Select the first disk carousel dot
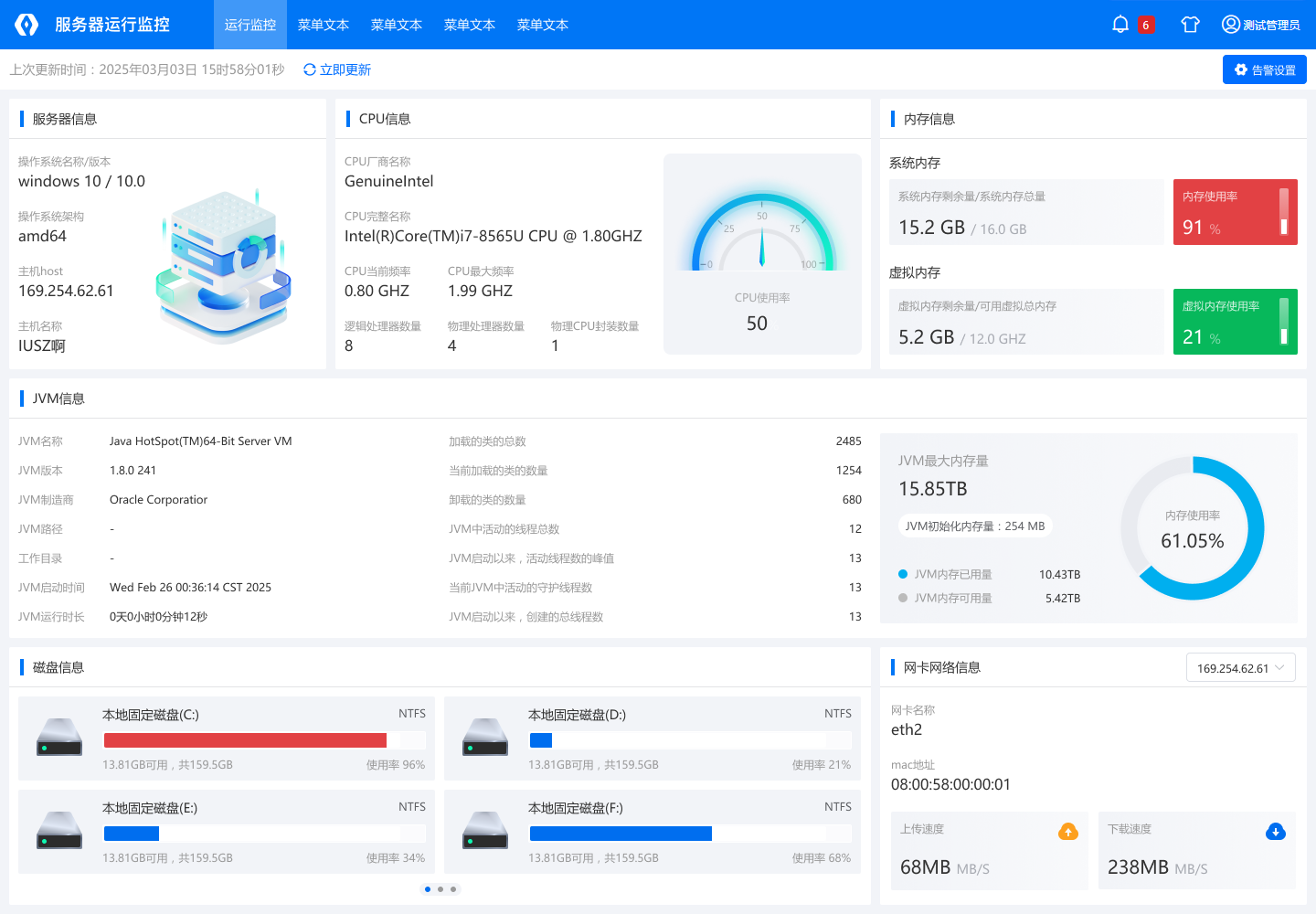Image resolution: width=1316 pixels, height=914 pixels. coord(428,888)
